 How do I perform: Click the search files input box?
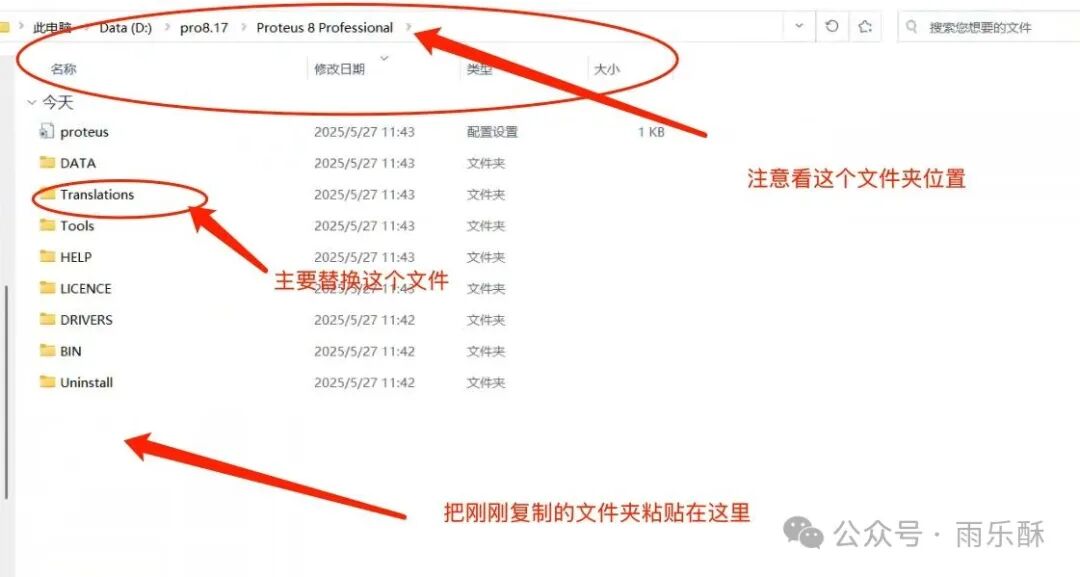[x=990, y=27]
